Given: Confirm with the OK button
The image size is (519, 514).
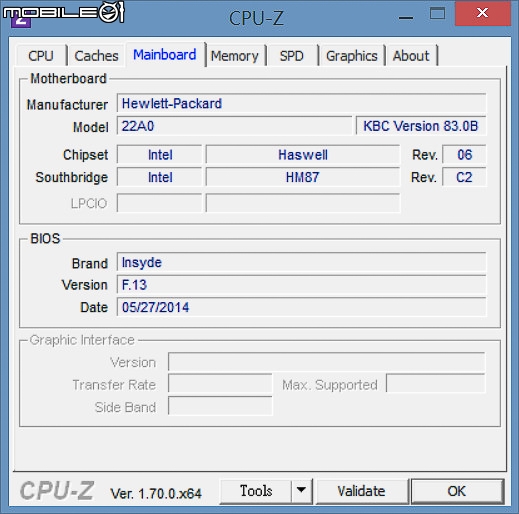Looking at the screenshot, I should pos(457,491).
